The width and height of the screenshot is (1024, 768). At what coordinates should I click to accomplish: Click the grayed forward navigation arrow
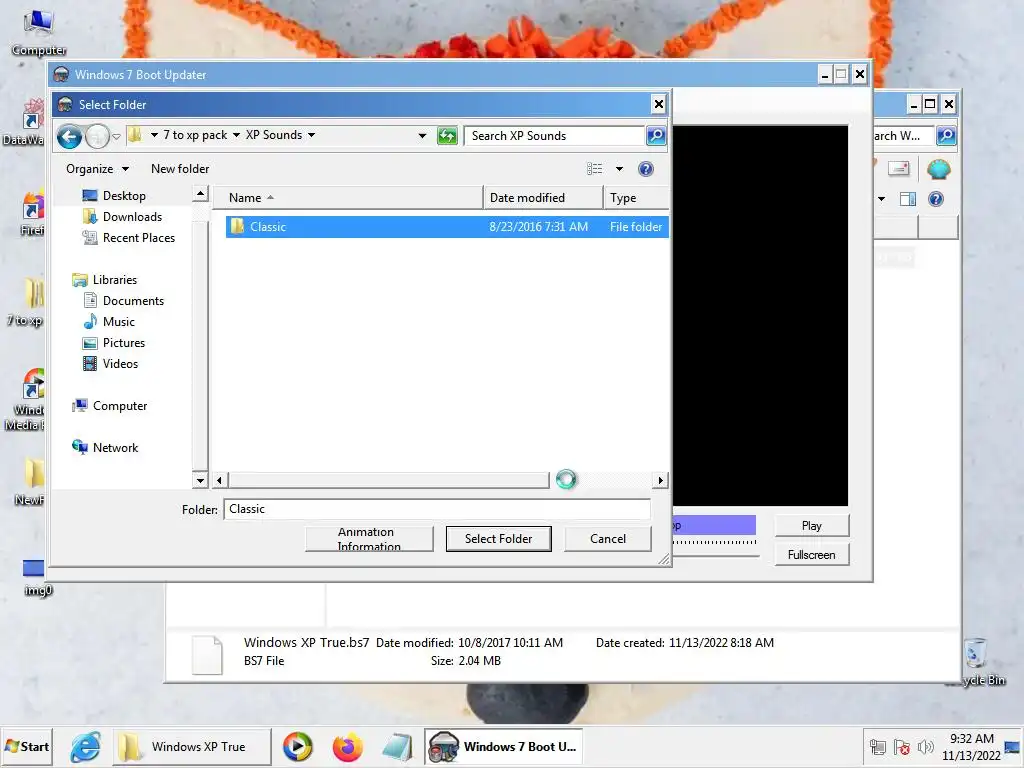pos(97,136)
